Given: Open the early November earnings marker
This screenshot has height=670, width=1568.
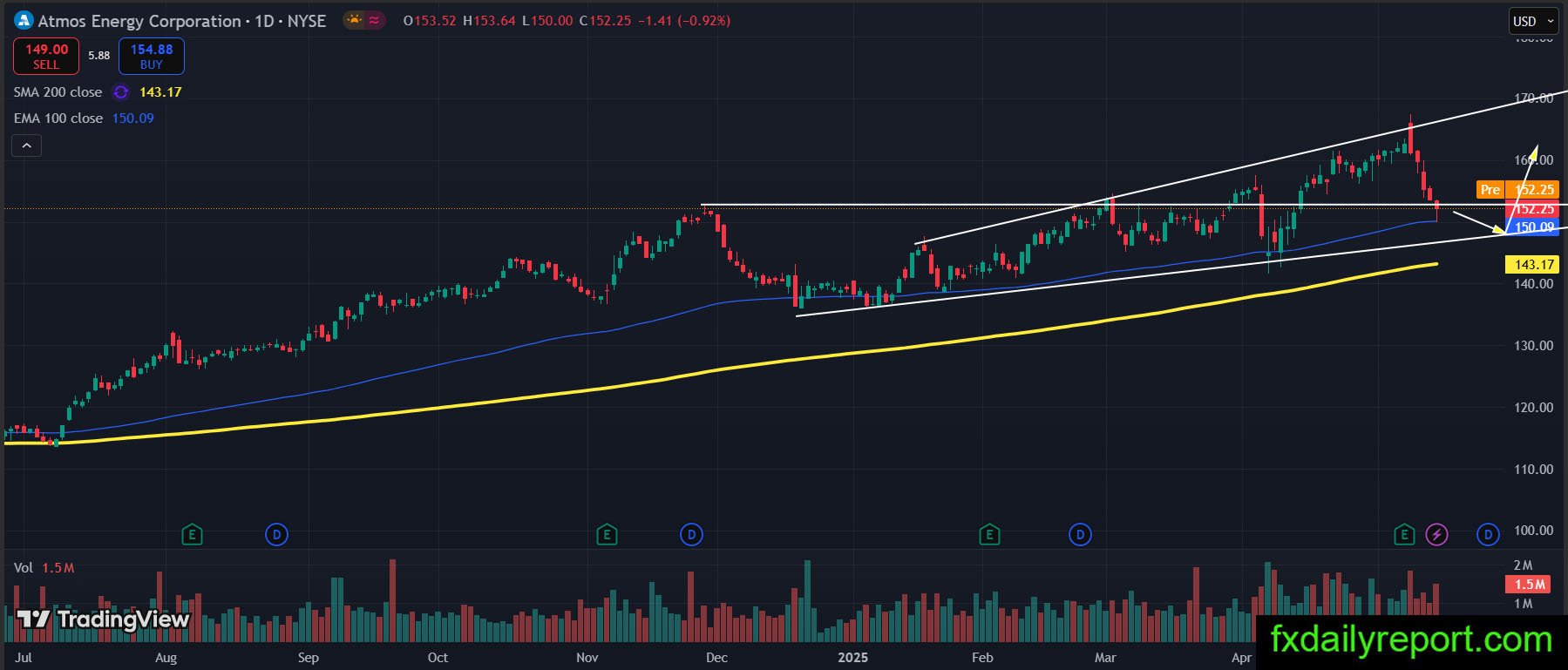Looking at the screenshot, I should [x=607, y=534].
